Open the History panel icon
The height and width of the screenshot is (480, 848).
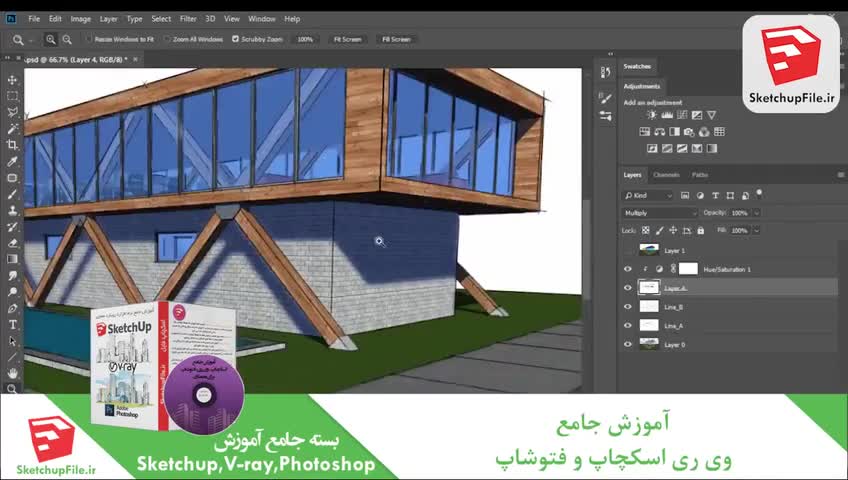605,72
